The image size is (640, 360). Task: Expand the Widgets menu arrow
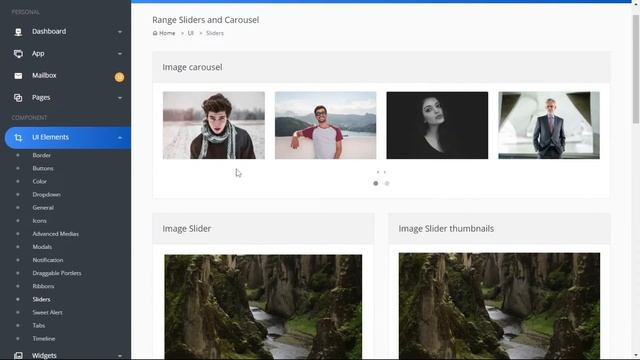(x=120, y=356)
